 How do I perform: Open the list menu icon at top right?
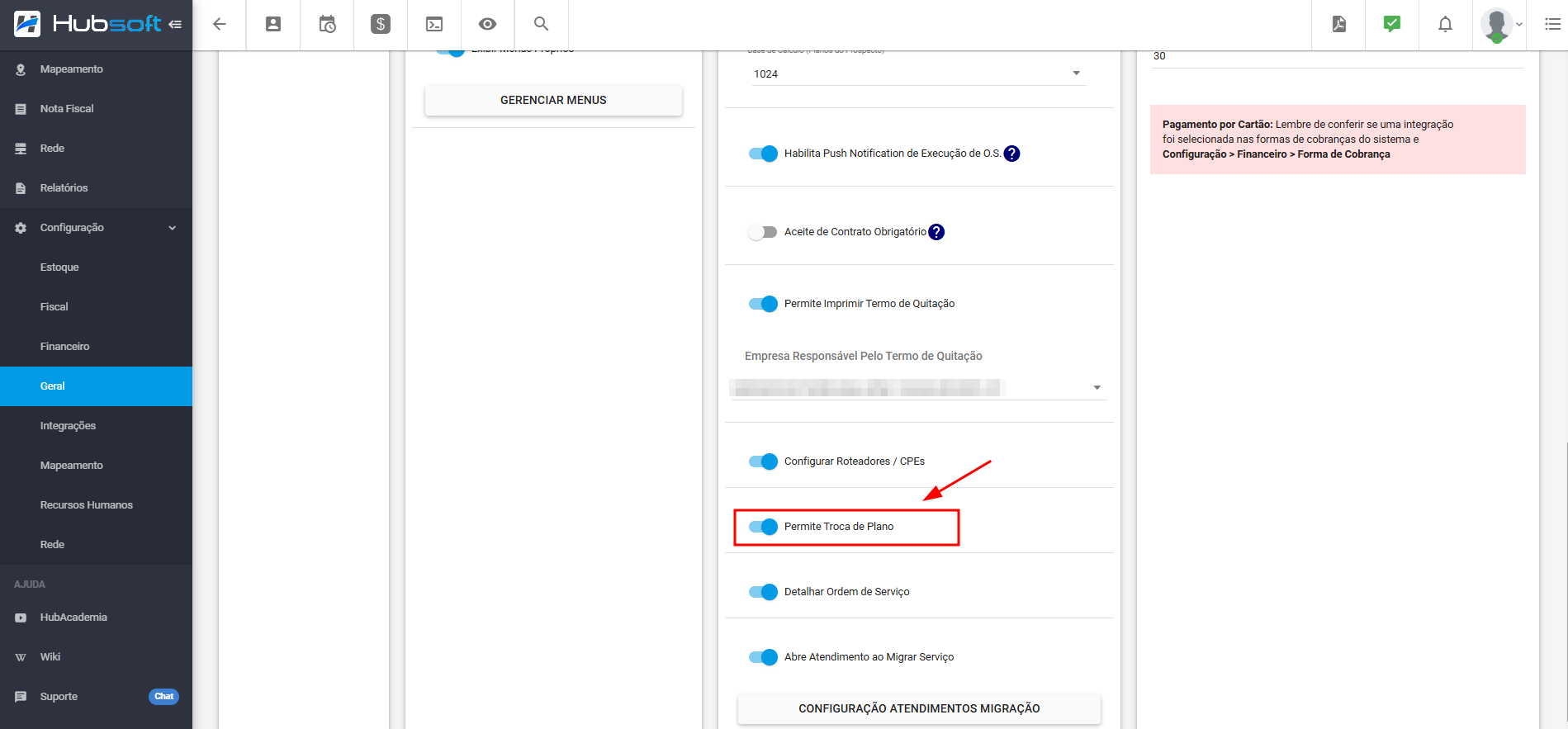click(x=1552, y=25)
